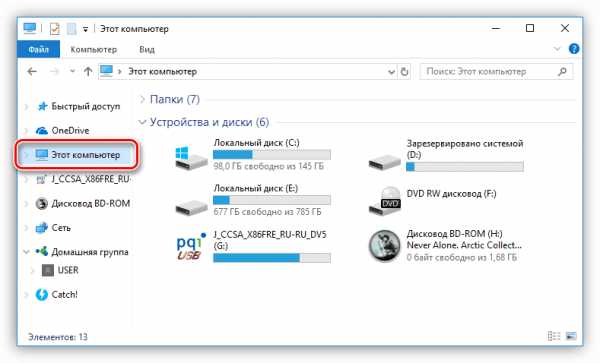Click the Up arrow navigation icon
This screenshot has width=600, height=363.
click(88, 72)
